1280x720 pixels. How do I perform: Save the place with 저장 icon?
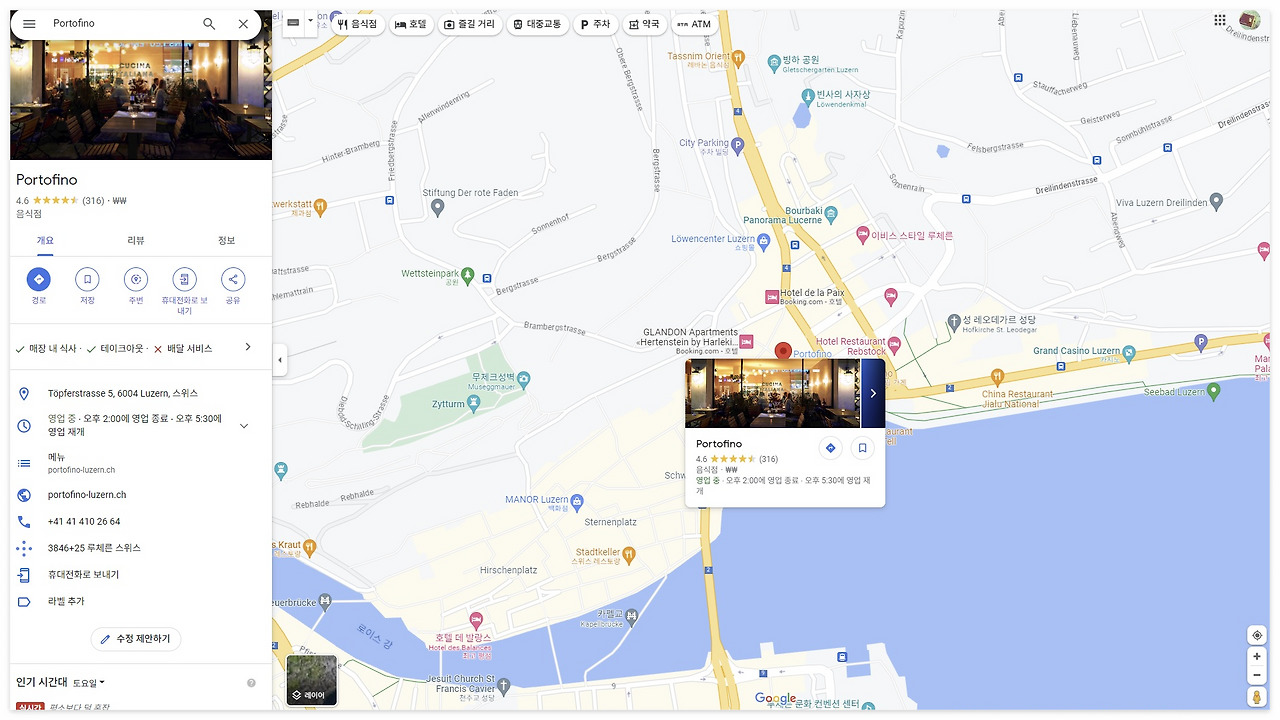87,280
